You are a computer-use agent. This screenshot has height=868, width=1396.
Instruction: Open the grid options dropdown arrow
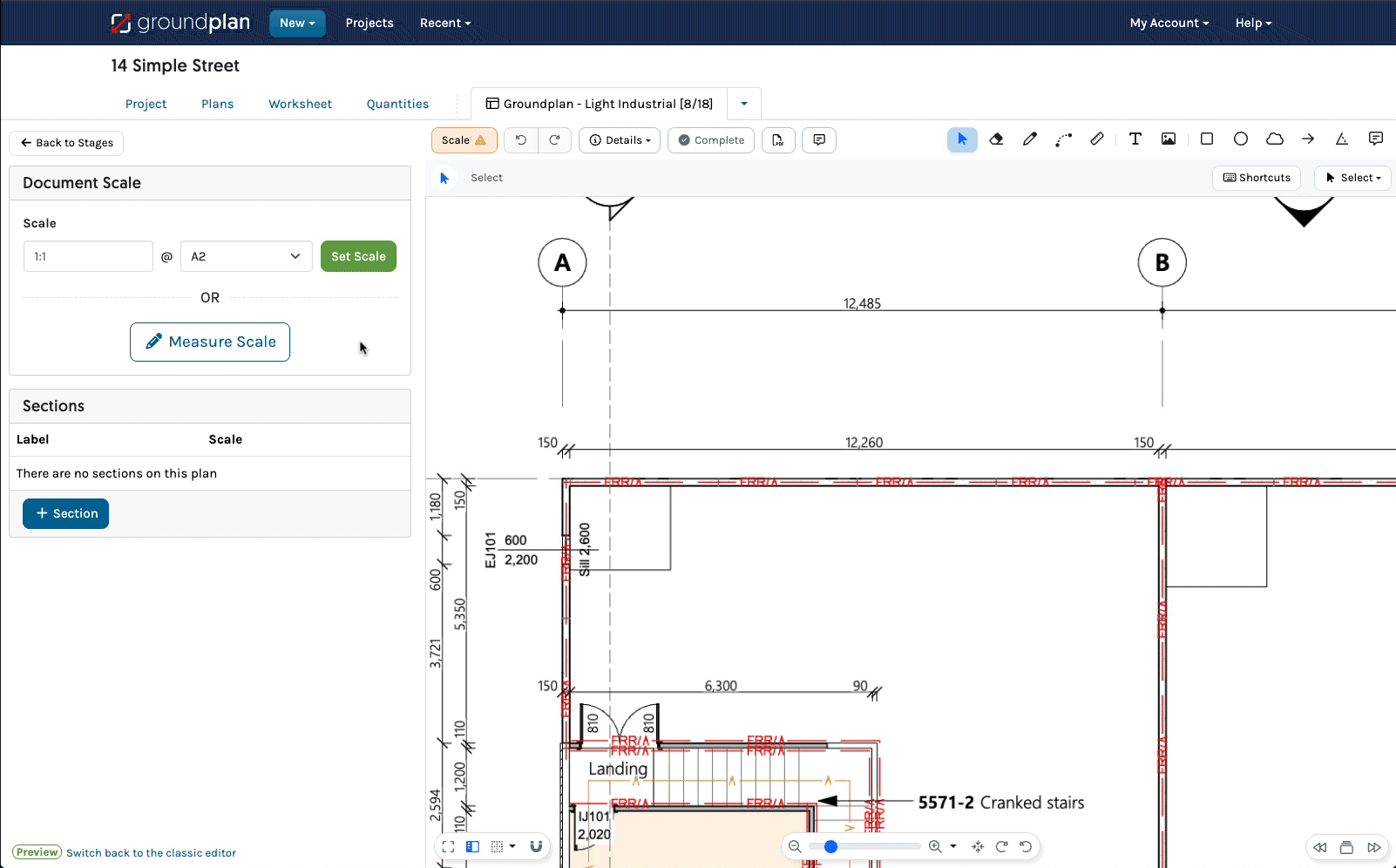point(512,846)
